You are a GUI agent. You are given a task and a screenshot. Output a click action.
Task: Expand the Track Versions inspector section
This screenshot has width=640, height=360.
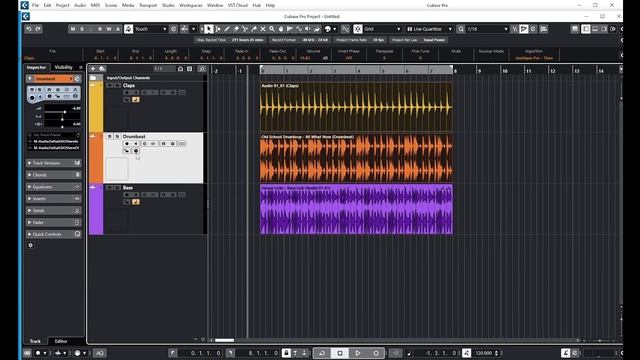pos(53,163)
